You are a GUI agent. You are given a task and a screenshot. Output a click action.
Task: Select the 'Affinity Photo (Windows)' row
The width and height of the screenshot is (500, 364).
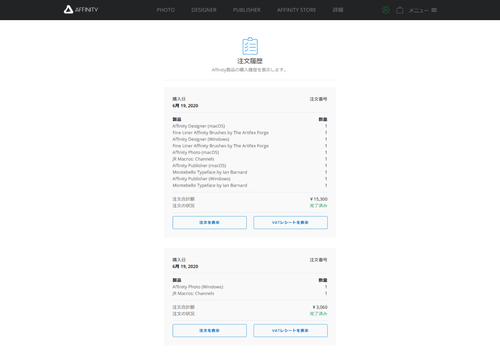point(250,287)
